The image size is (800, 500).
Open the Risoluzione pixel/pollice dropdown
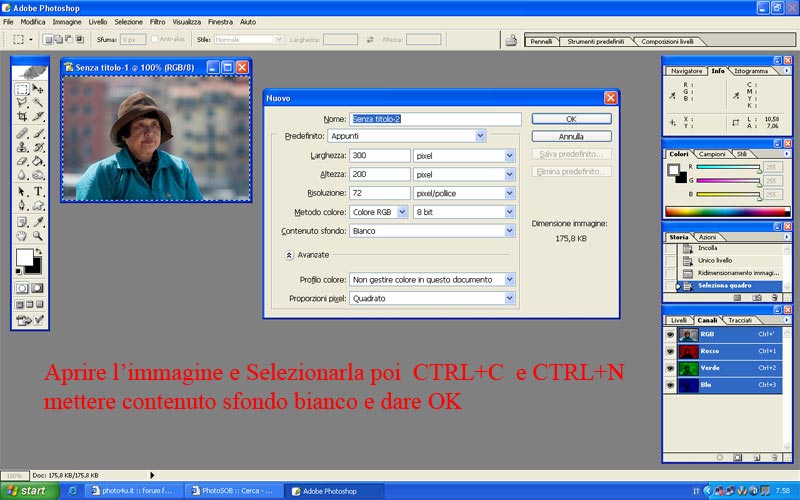click(x=509, y=193)
